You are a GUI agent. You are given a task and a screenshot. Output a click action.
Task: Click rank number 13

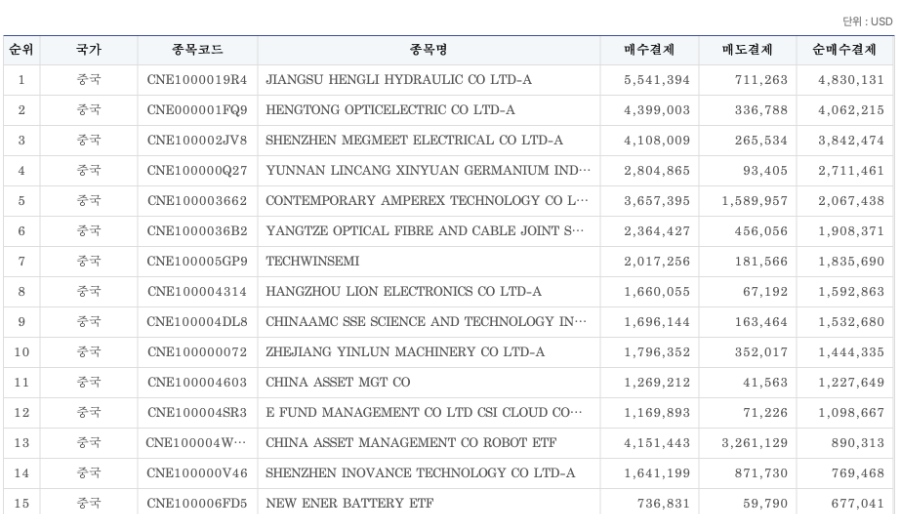(x=21, y=443)
